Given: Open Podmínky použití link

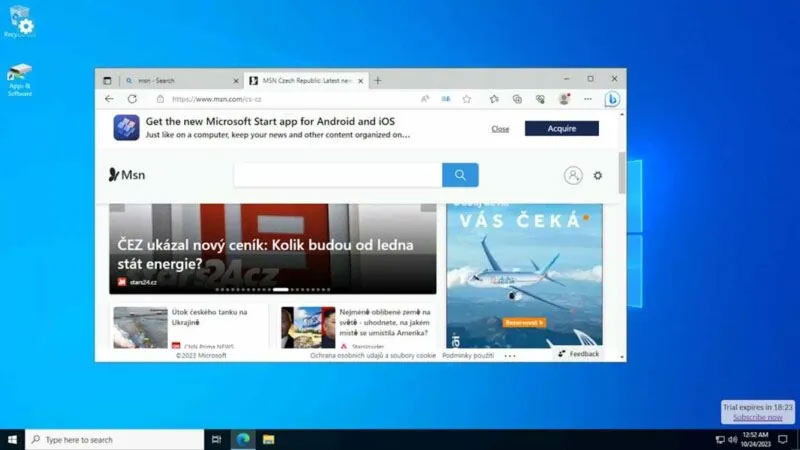Looking at the screenshot, I should [468, 355].
